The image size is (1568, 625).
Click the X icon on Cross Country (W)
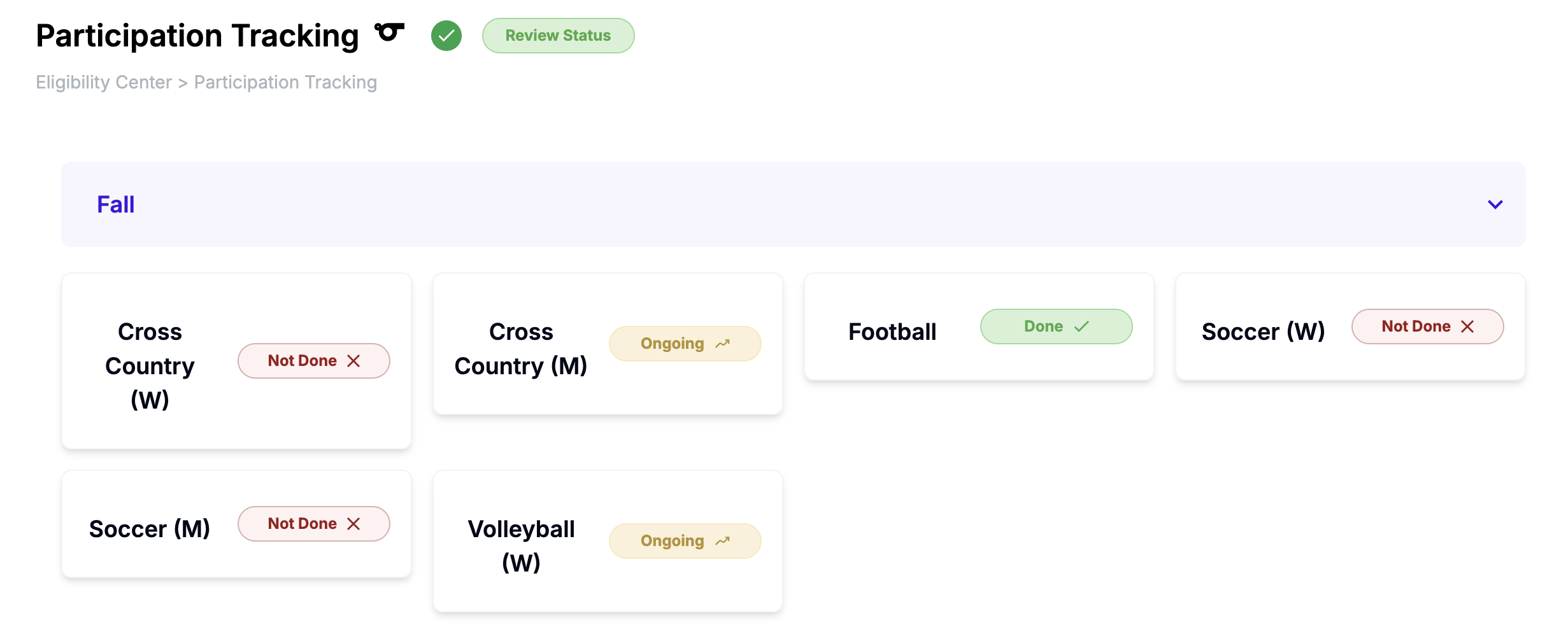[x=353, y=361]
